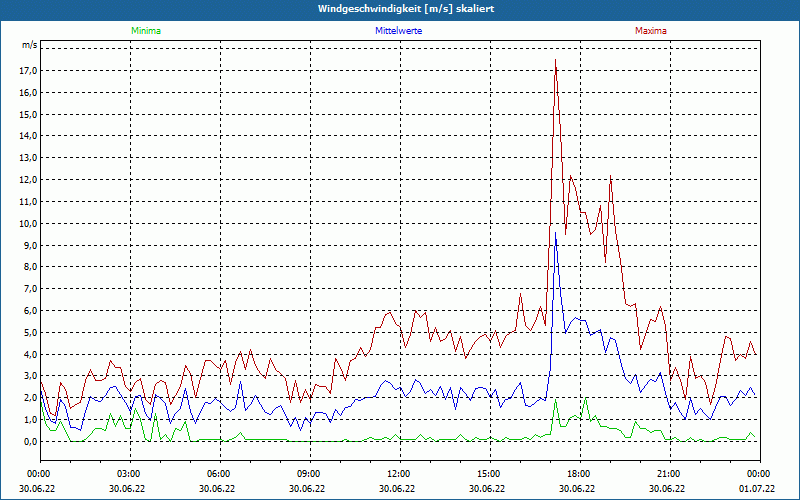Click the 2,0 y-axis value

pyautogui.click(x=31, y=398)
